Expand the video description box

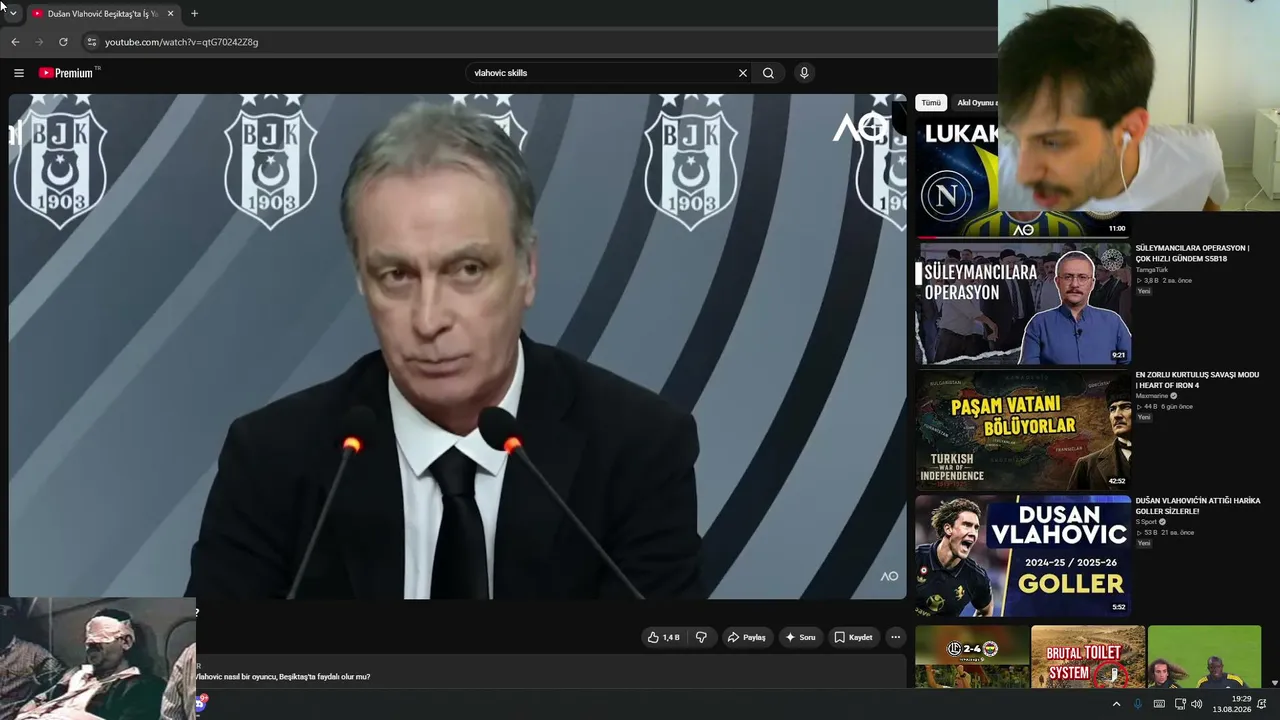click(x=551, y=672)
